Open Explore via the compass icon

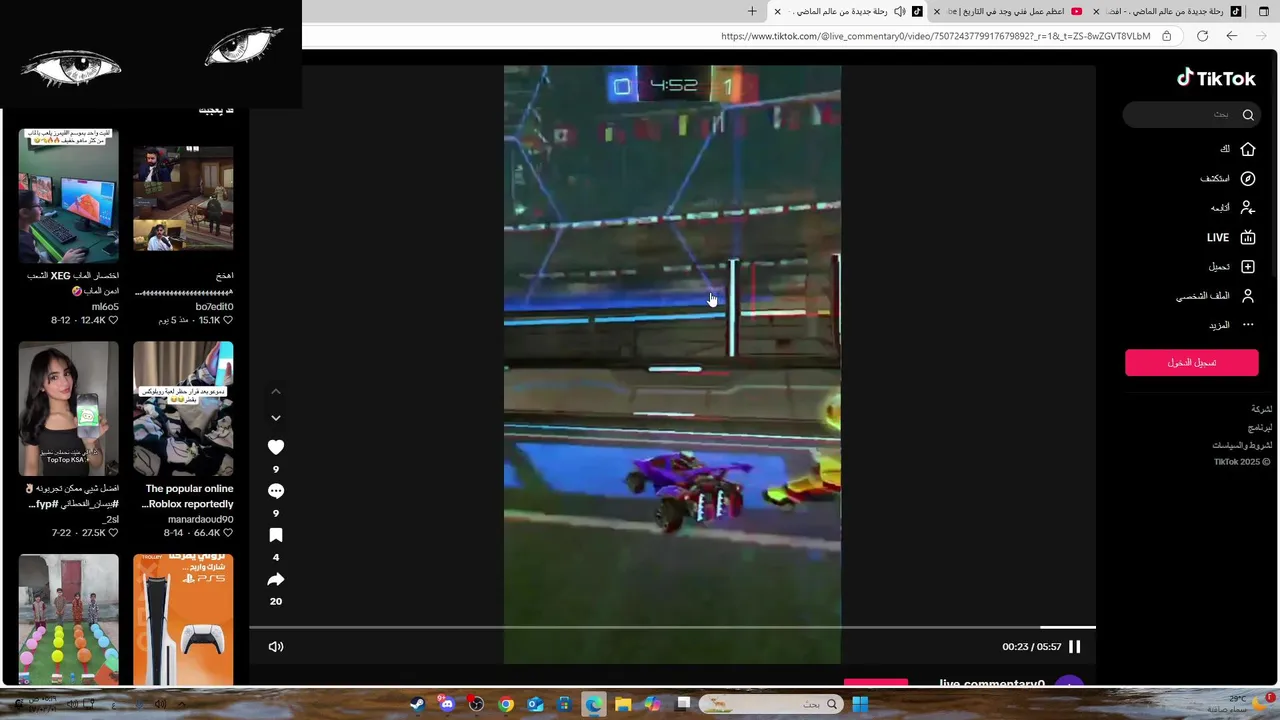(1248, 178)
